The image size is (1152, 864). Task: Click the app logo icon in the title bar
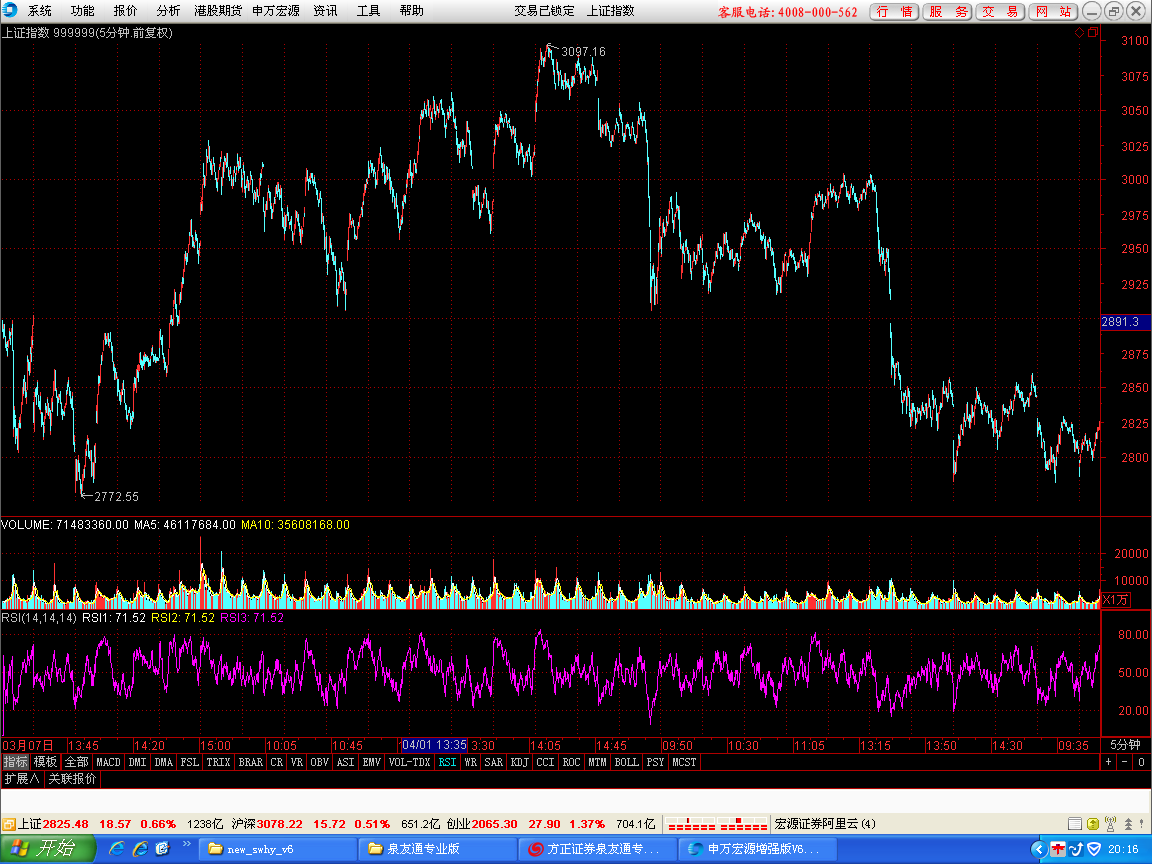(x=10, y=10)
